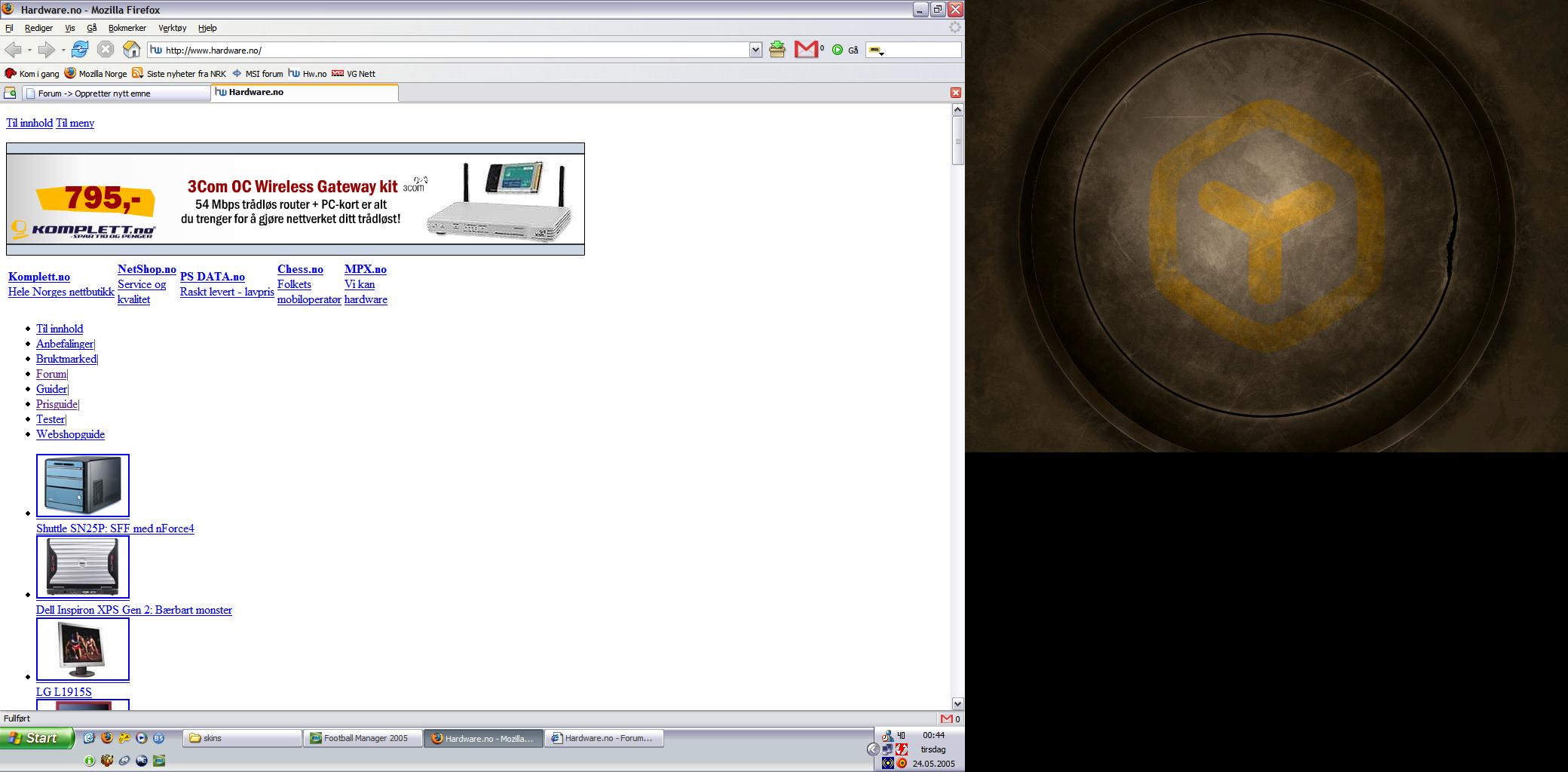Launch the BS icon in Quick Launch
1568x772 pixels.
158,738
